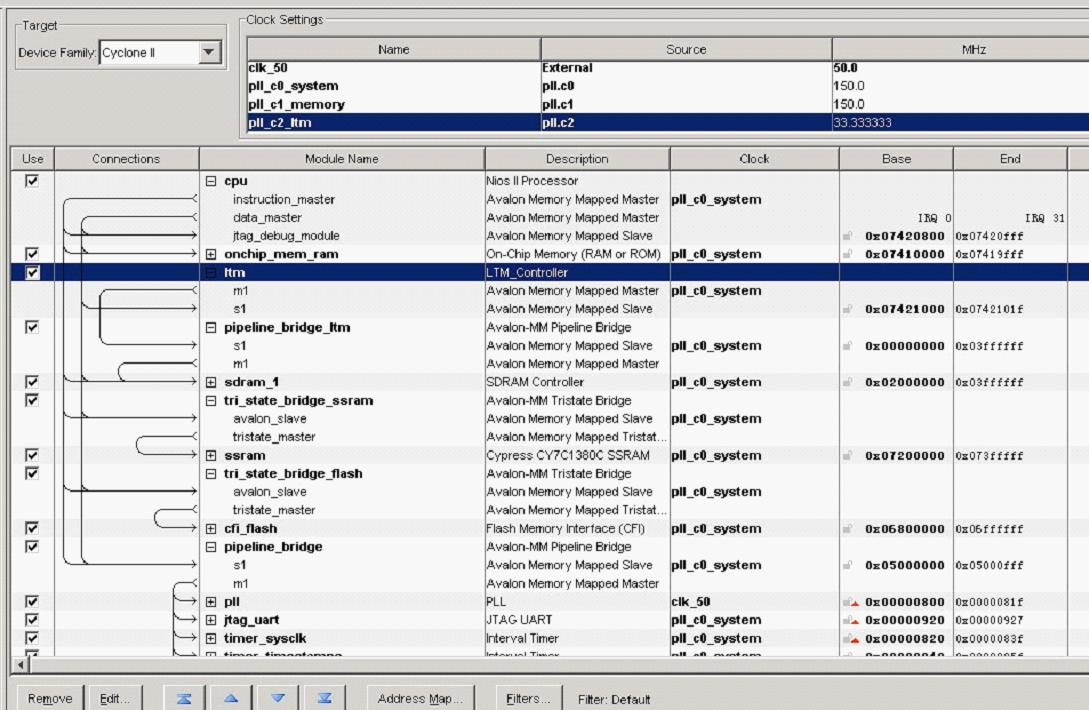Collapse the cpu module tree
This screenshot has width=1089, height=710.
point(211,181)
